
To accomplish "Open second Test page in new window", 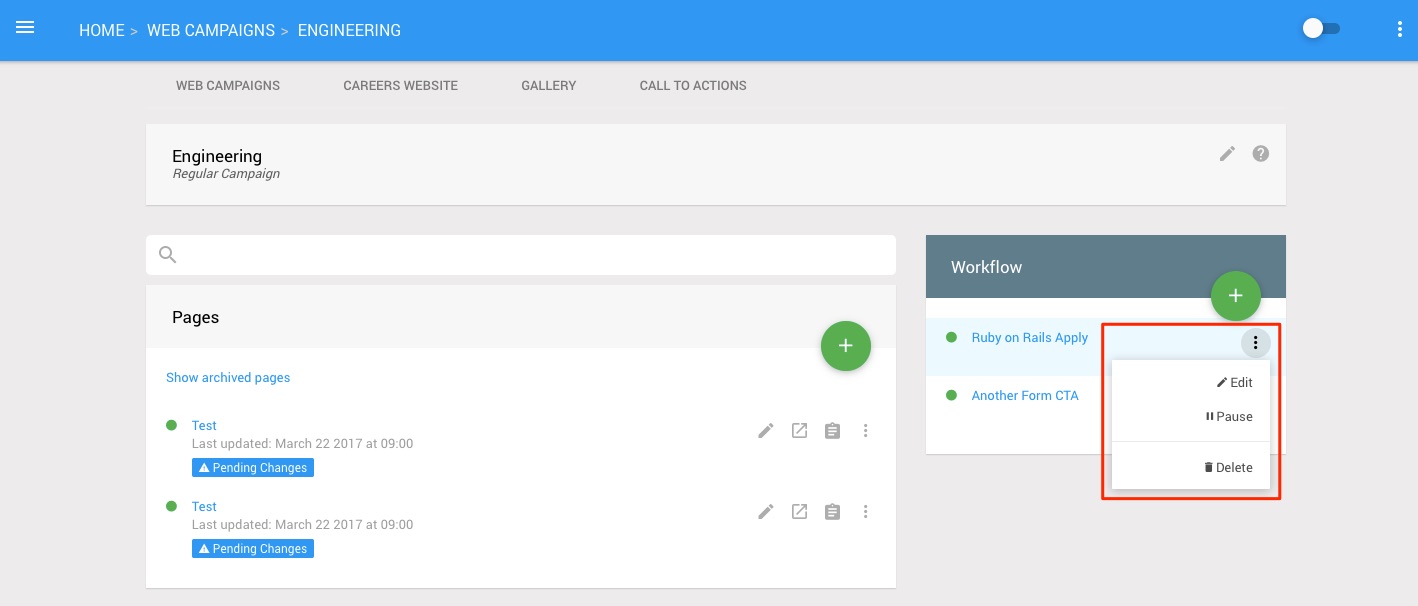I will (x=799, y=512).
